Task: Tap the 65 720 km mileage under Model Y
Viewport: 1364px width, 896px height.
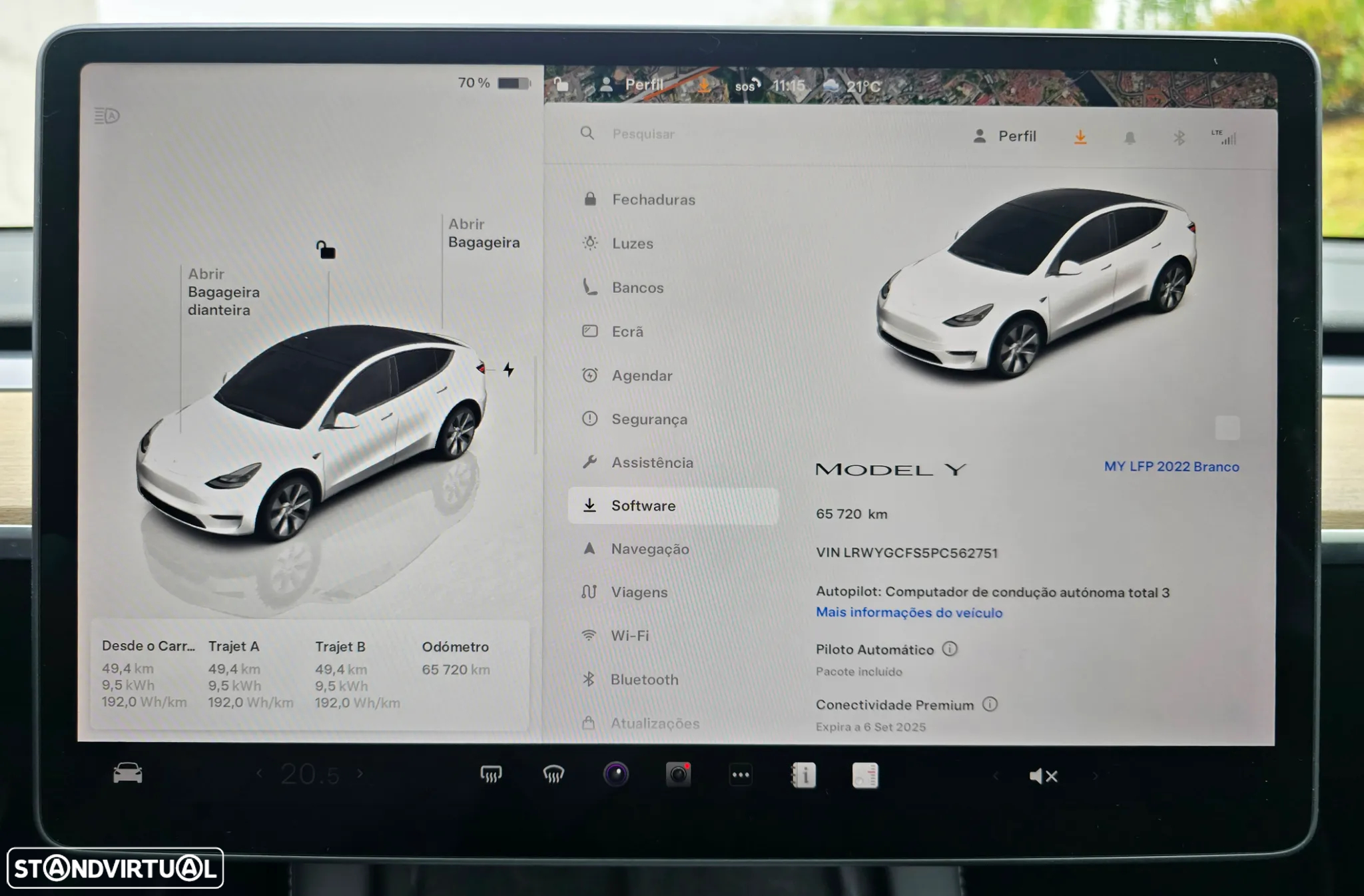Action: pyautogui.click(x=851, y=514)
